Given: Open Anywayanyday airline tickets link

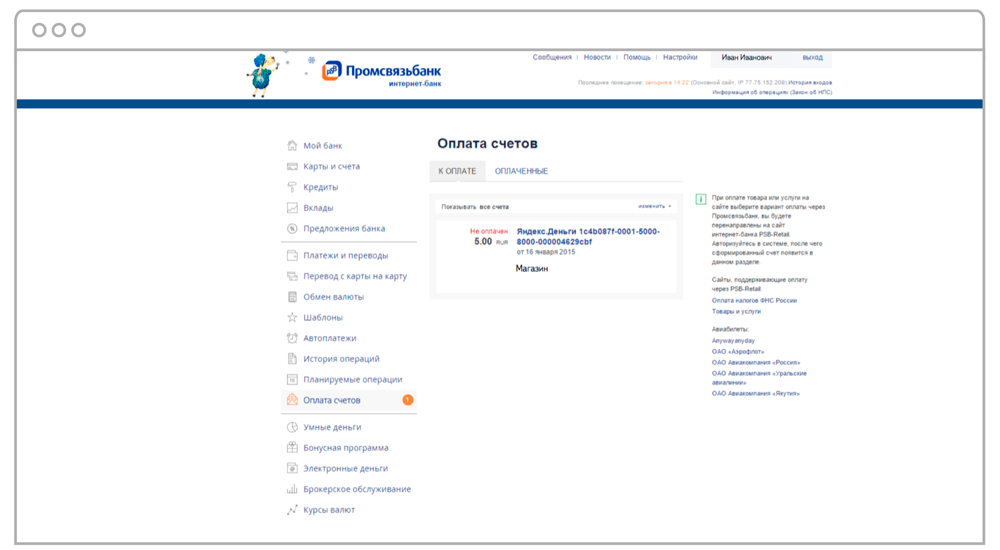Looking at the screenshot, I should click(733, 341).
